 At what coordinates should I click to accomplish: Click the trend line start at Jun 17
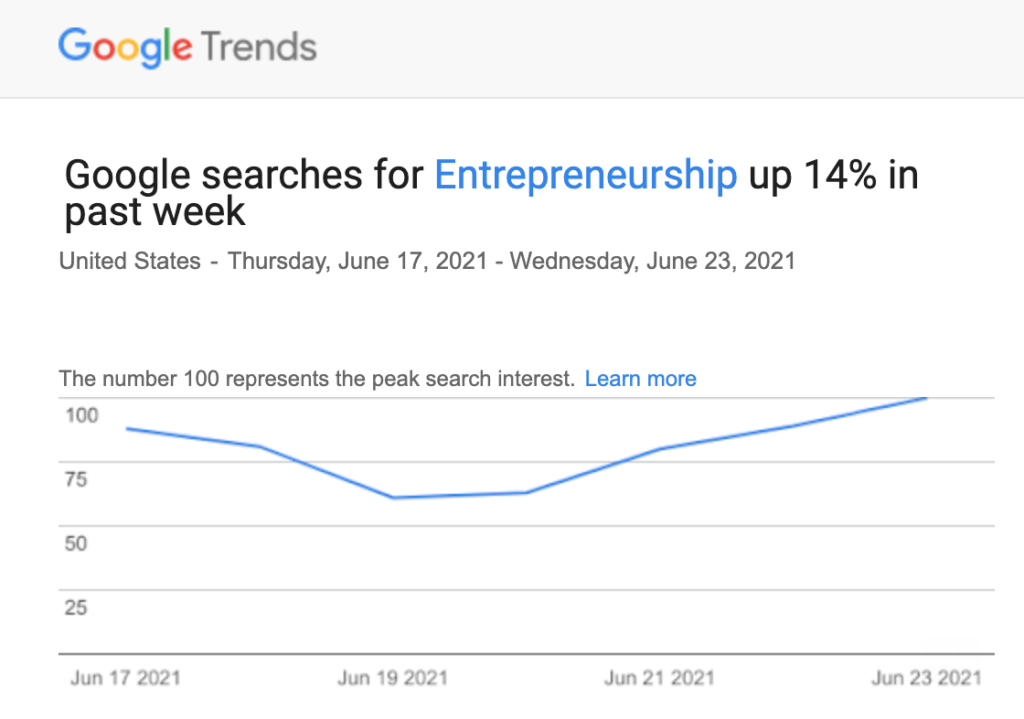point(127,429)
